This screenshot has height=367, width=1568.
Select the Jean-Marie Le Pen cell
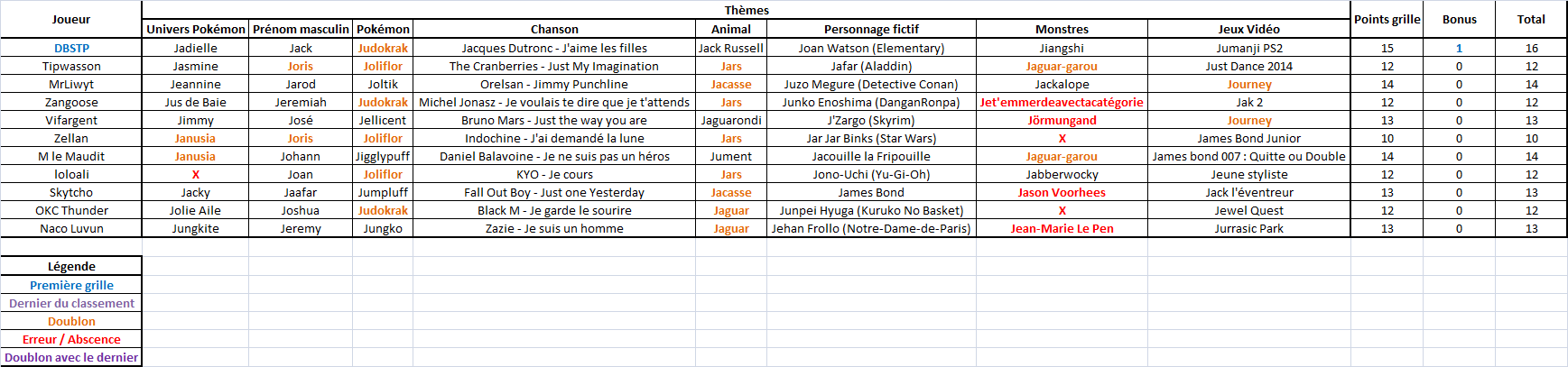pos(1062,228)
